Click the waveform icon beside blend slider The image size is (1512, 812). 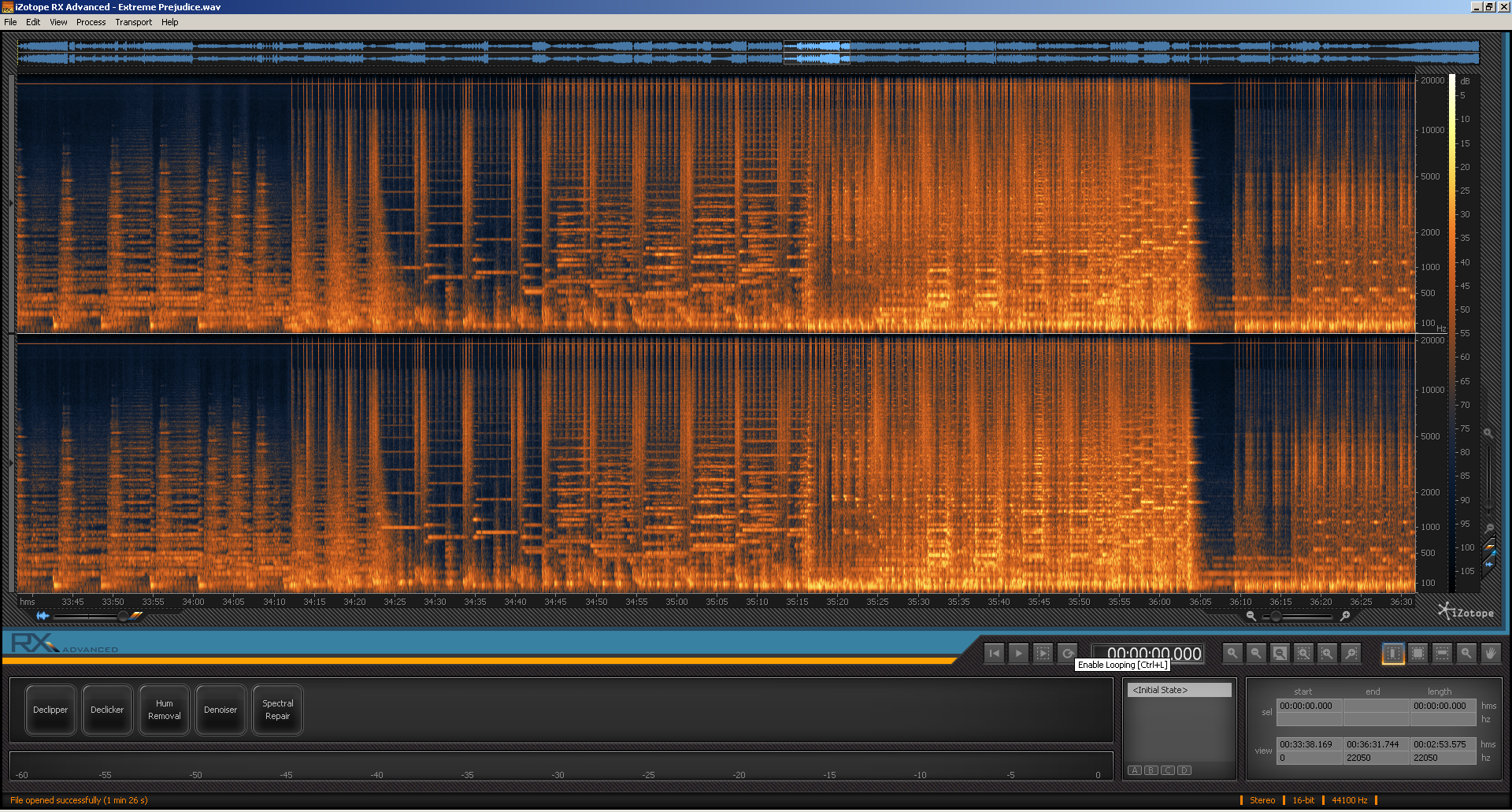(43, 616)
